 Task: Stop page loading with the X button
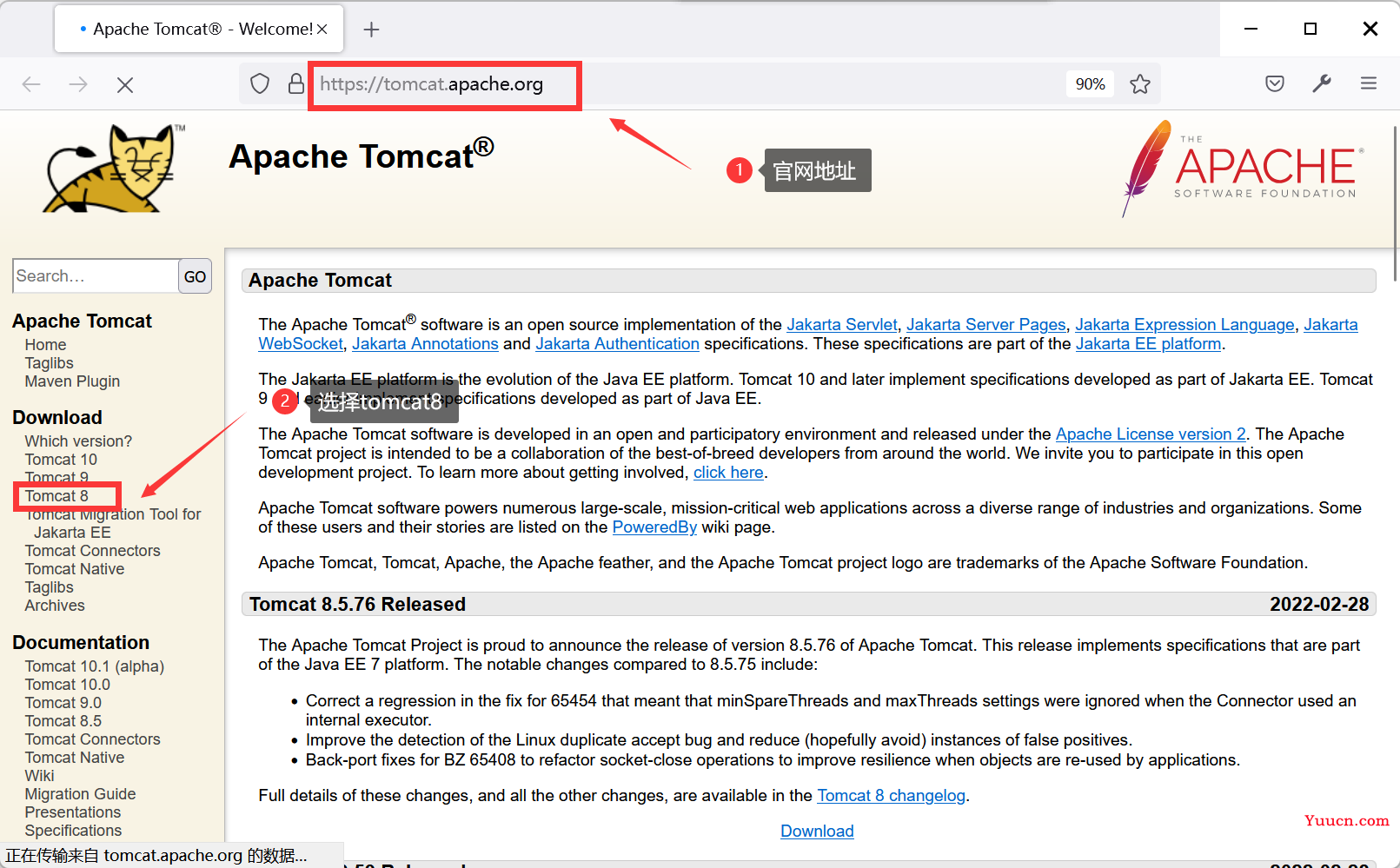coord(125,84)
